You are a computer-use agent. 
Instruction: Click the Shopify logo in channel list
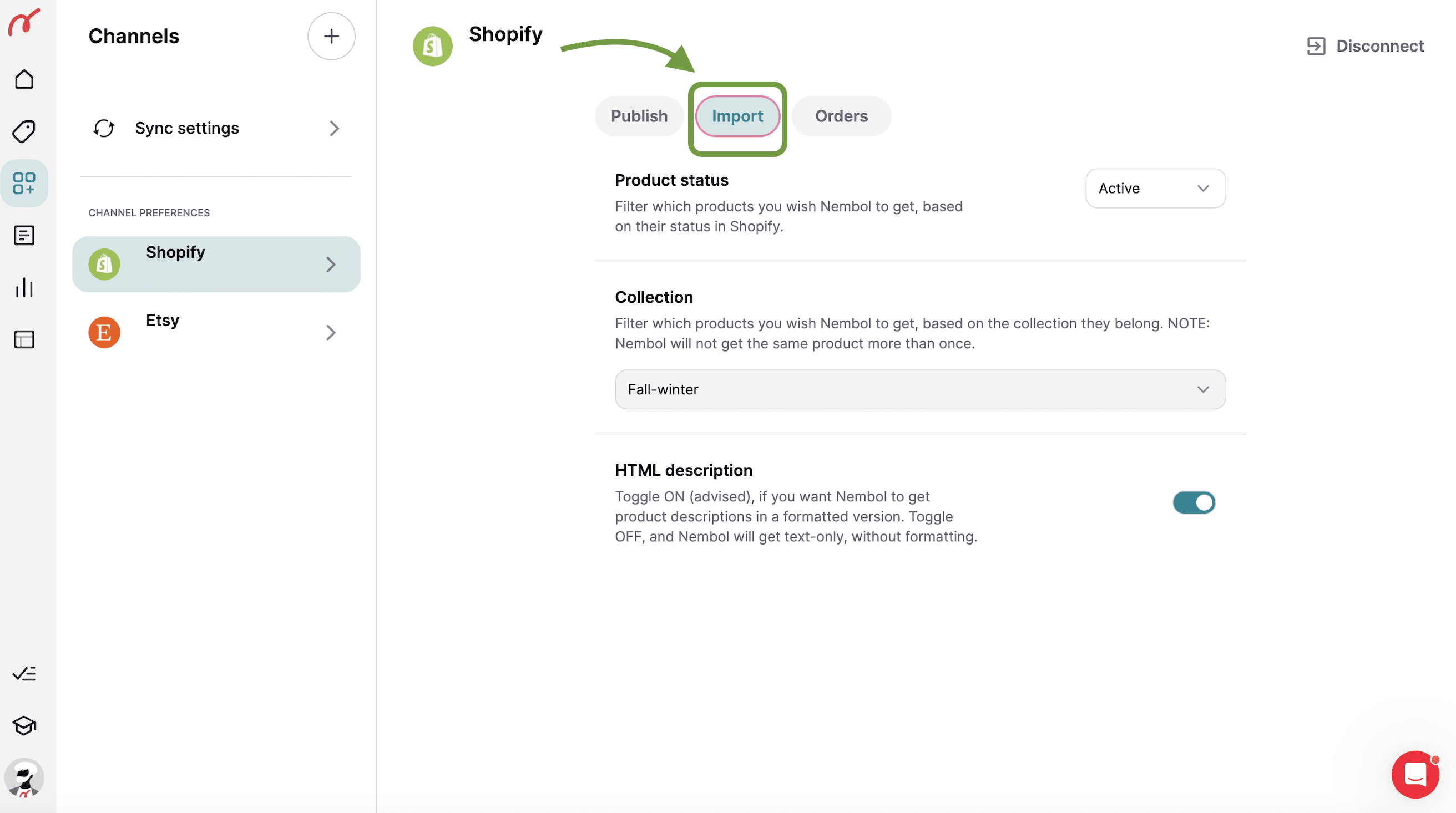pos(104,264)
